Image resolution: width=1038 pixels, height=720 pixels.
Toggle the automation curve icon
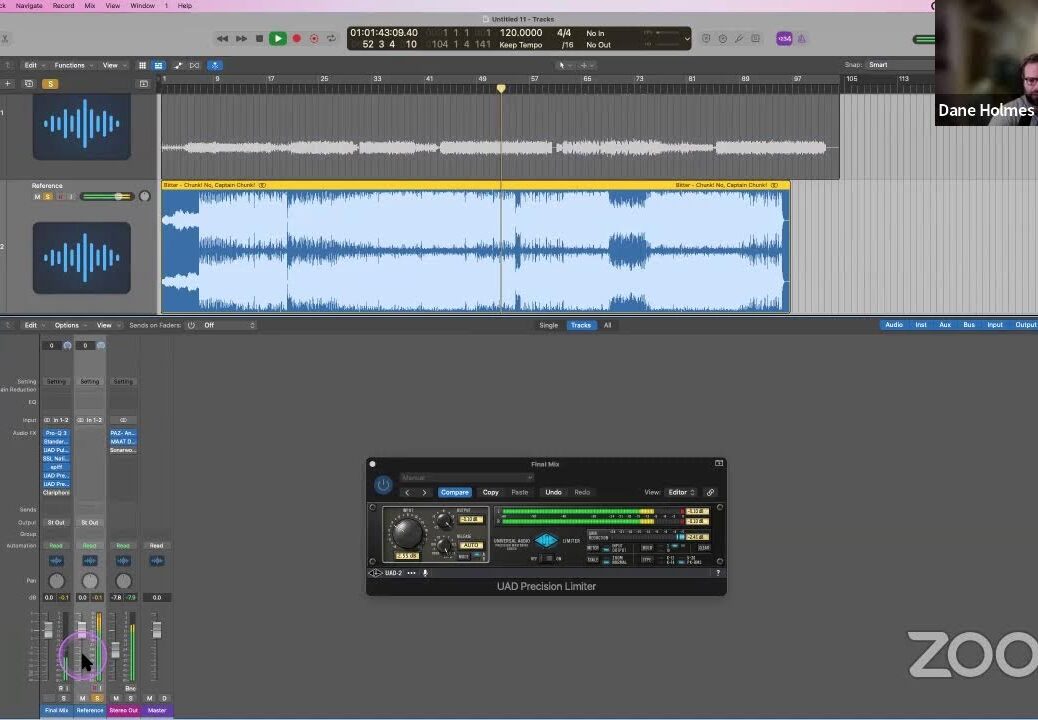tap(178, 66)
